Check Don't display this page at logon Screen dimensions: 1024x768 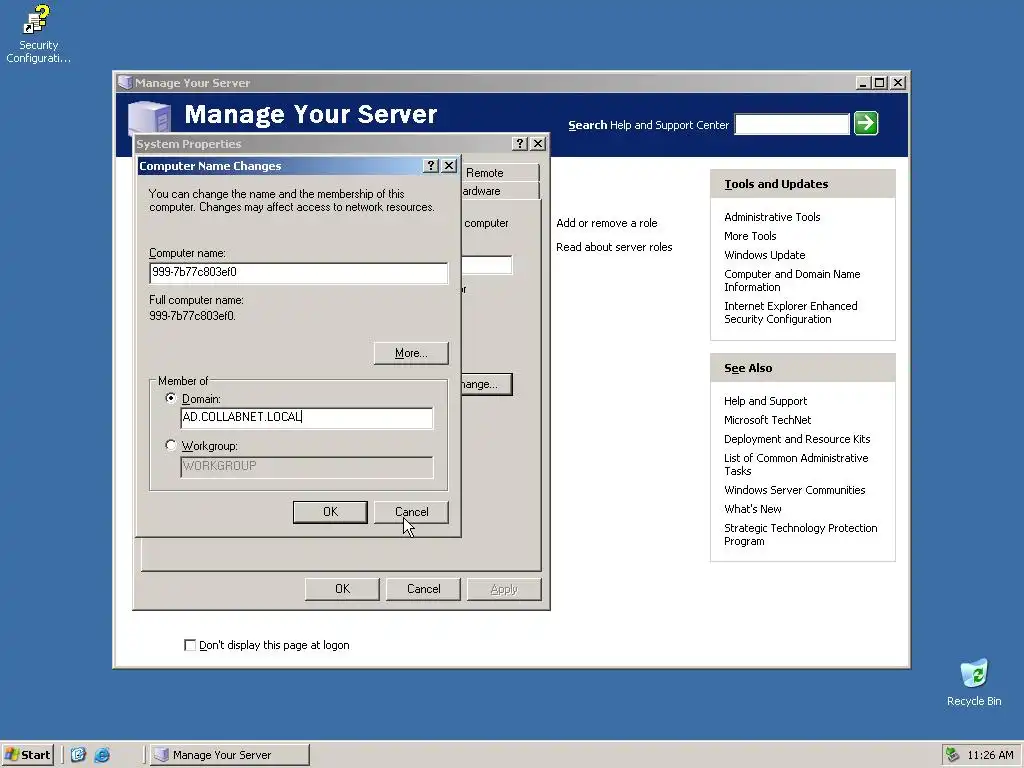pos(190,645)
